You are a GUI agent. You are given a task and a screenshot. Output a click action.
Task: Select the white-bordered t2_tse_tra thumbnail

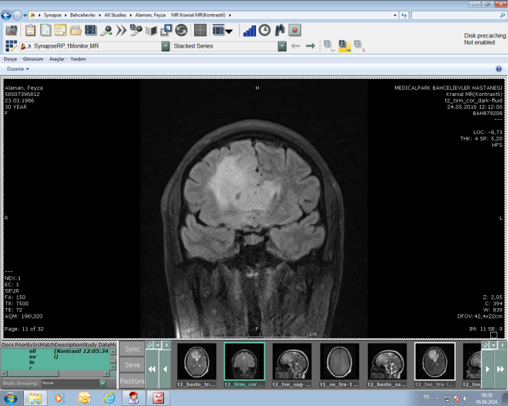coord(435,362)
